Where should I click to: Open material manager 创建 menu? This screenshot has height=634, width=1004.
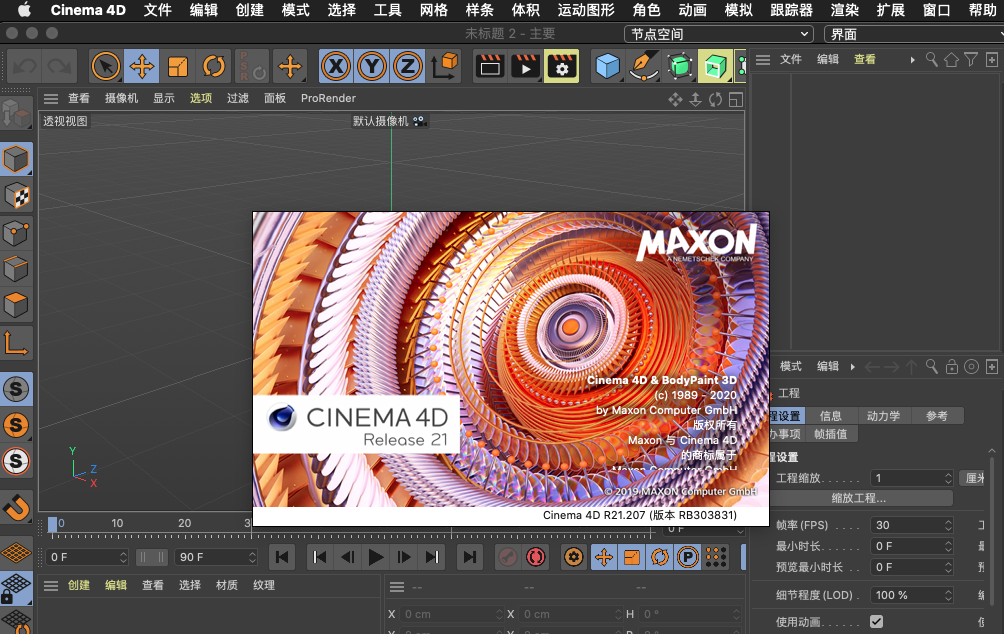tap(79, 585)
